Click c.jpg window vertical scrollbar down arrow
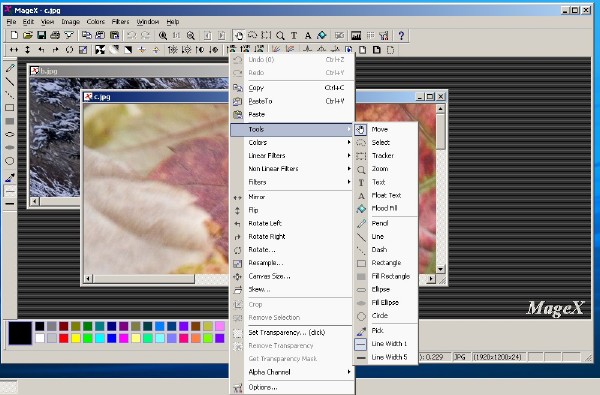600x395 pixels. (440, 269)
